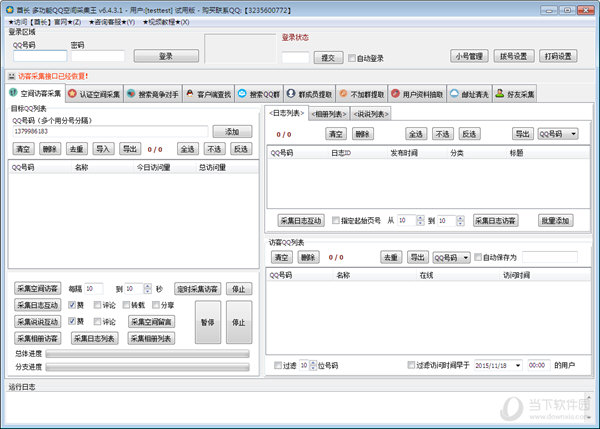Click 批量添加 button

(555, 220)
